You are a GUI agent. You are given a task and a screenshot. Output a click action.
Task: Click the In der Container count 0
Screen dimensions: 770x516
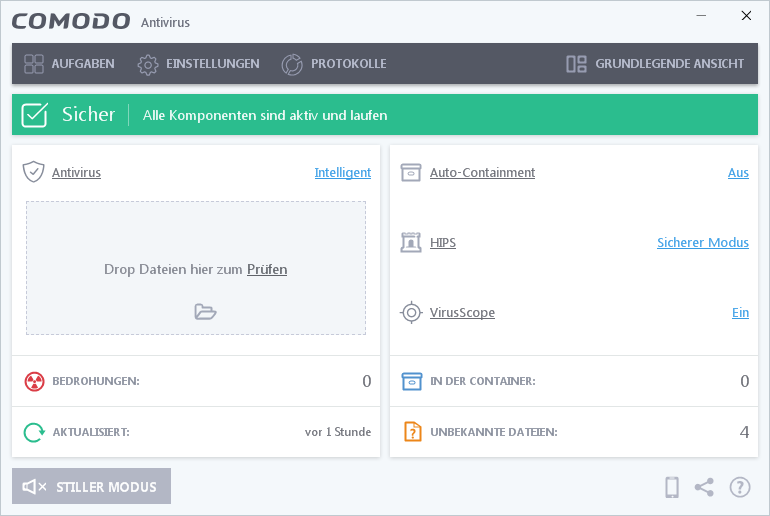tap(744, 381)
